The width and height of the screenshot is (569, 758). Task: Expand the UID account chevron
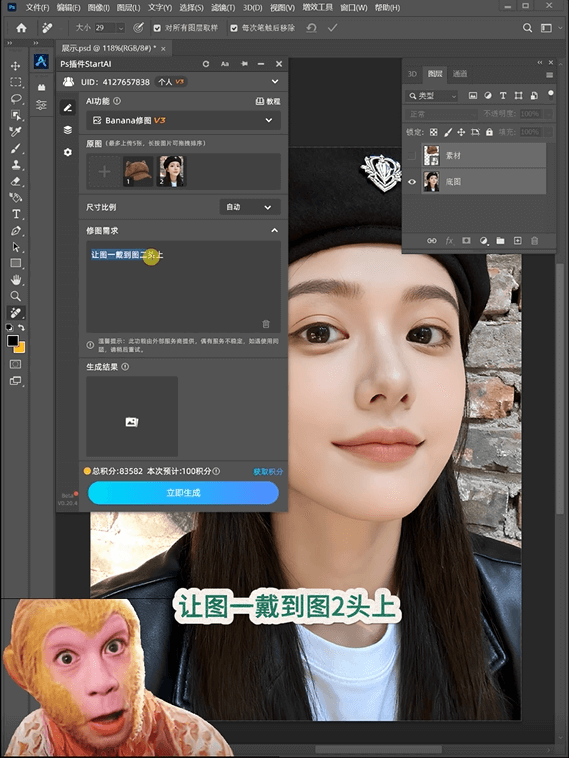click(x=275, y=82)
